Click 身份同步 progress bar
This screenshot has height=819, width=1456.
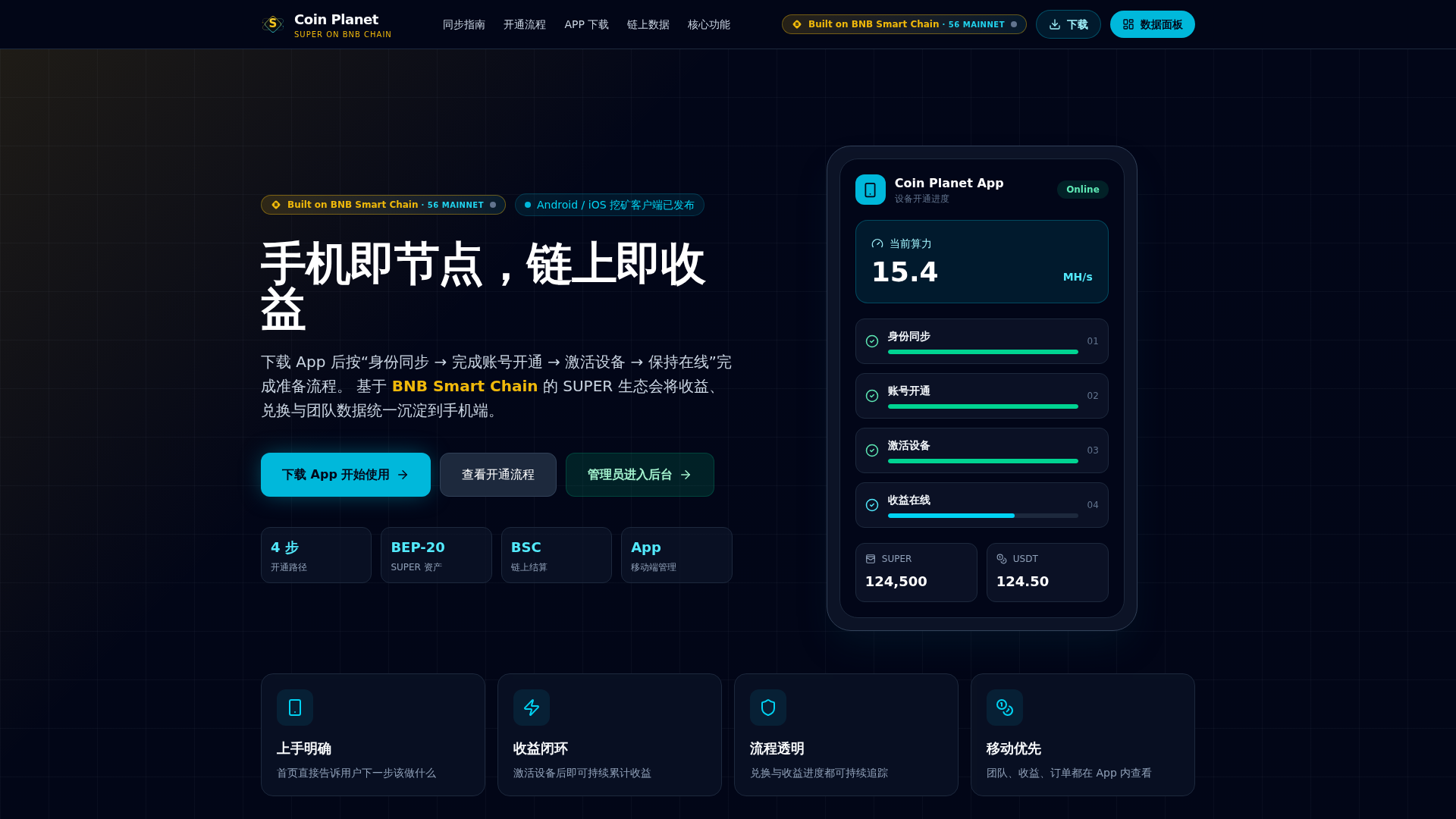(x=983, y=352)
